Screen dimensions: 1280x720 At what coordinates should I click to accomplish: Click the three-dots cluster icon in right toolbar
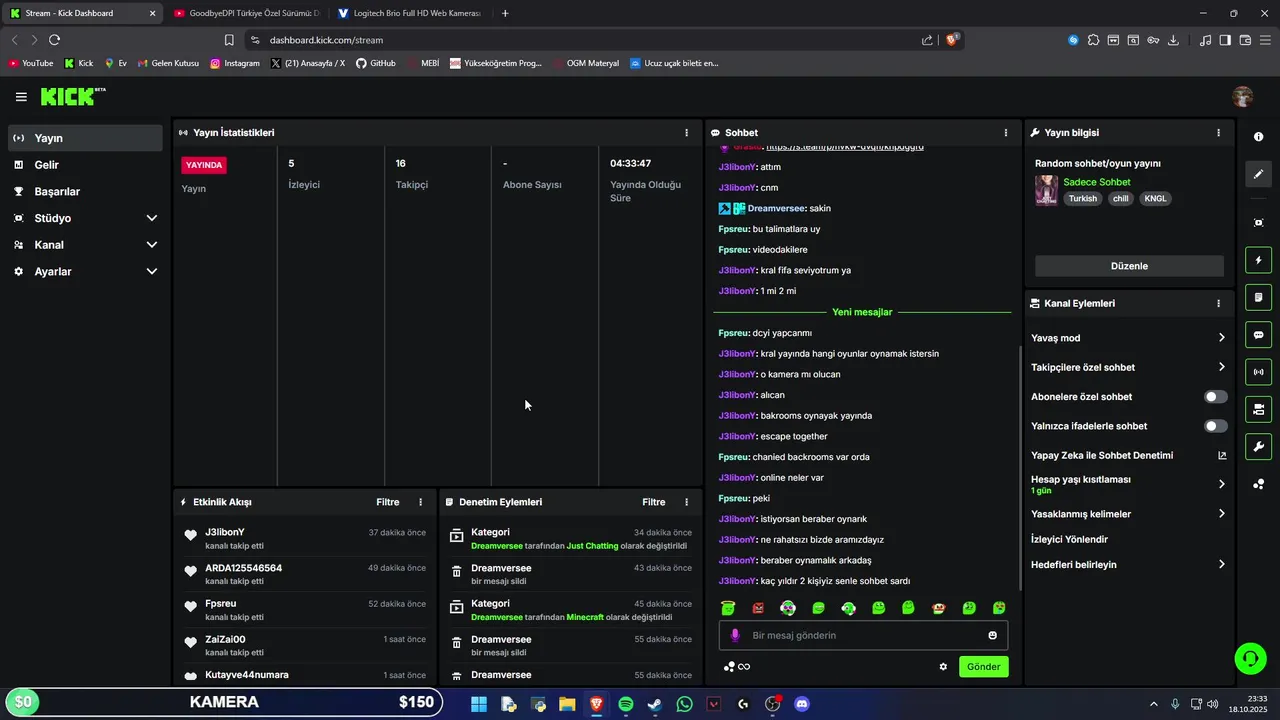(1258, 484)
